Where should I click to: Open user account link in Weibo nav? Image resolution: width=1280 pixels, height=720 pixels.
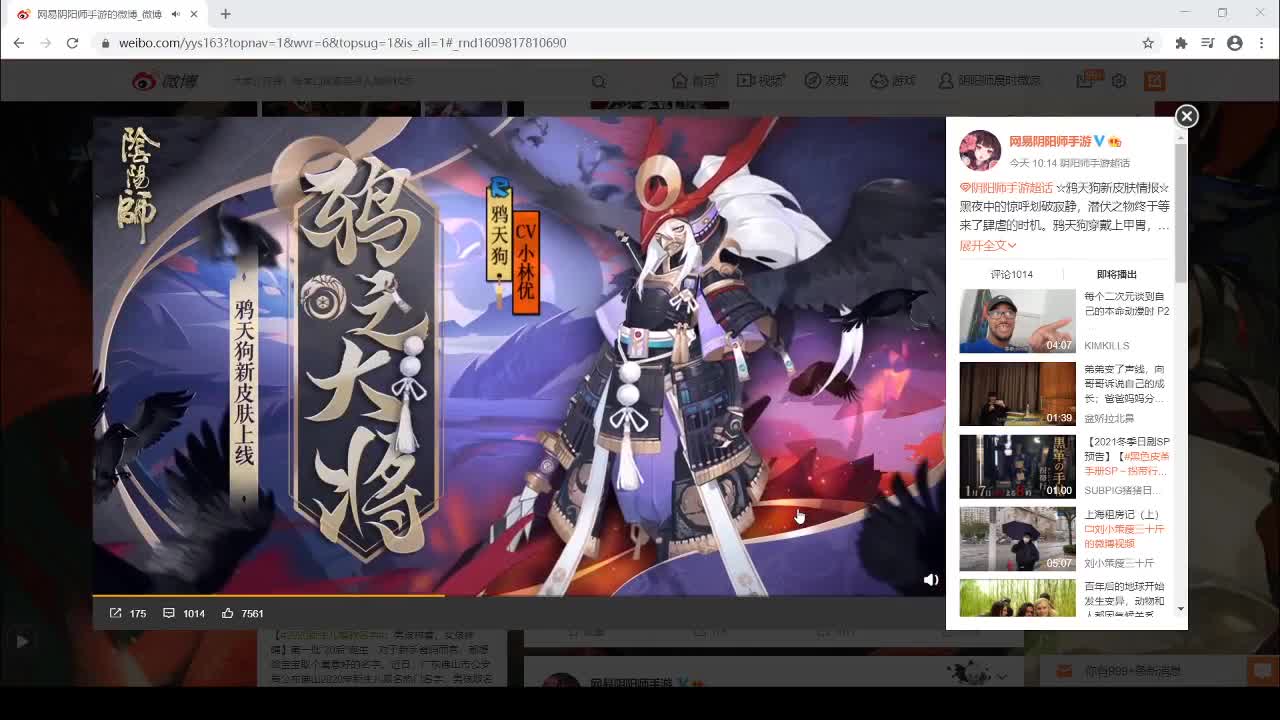pos(990,81)
